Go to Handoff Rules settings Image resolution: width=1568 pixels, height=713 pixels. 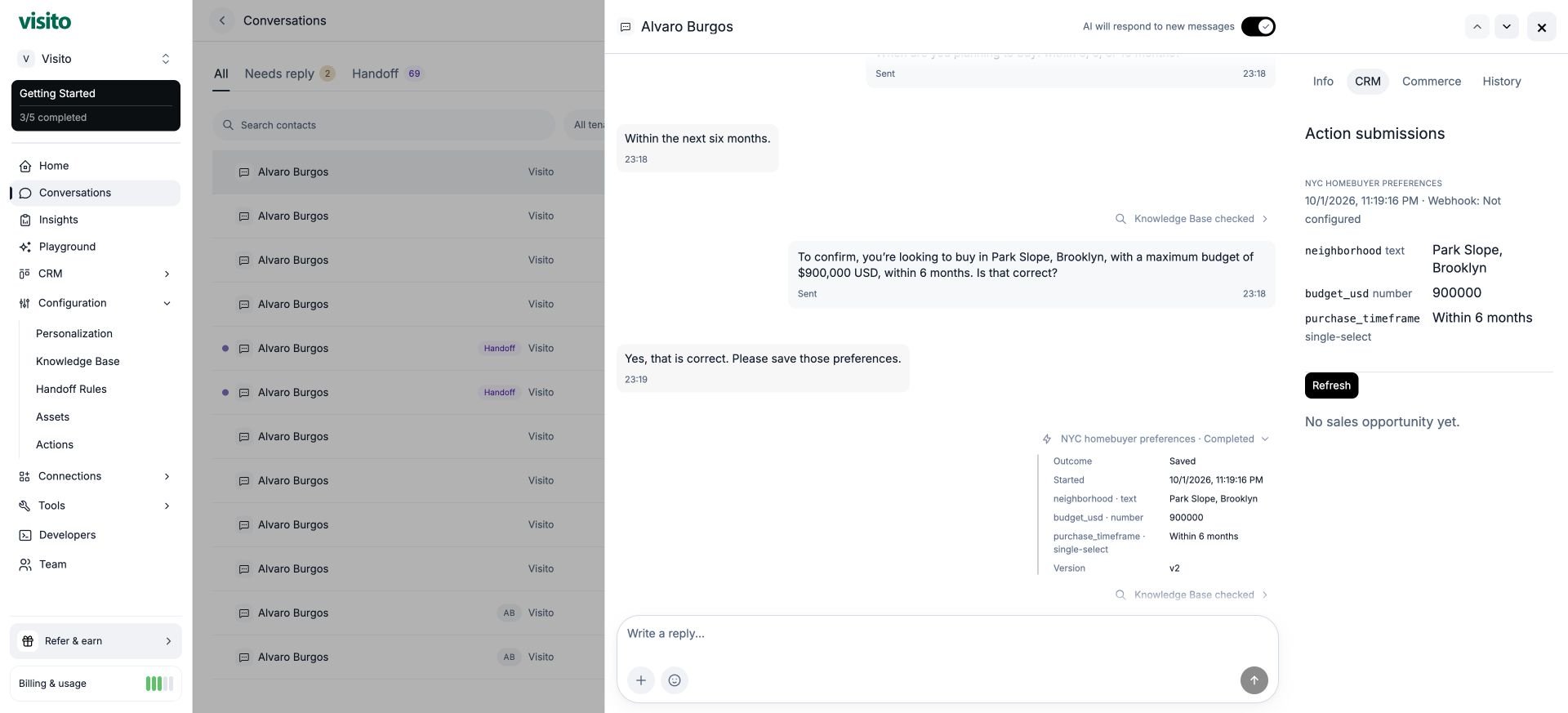(71, 389)
